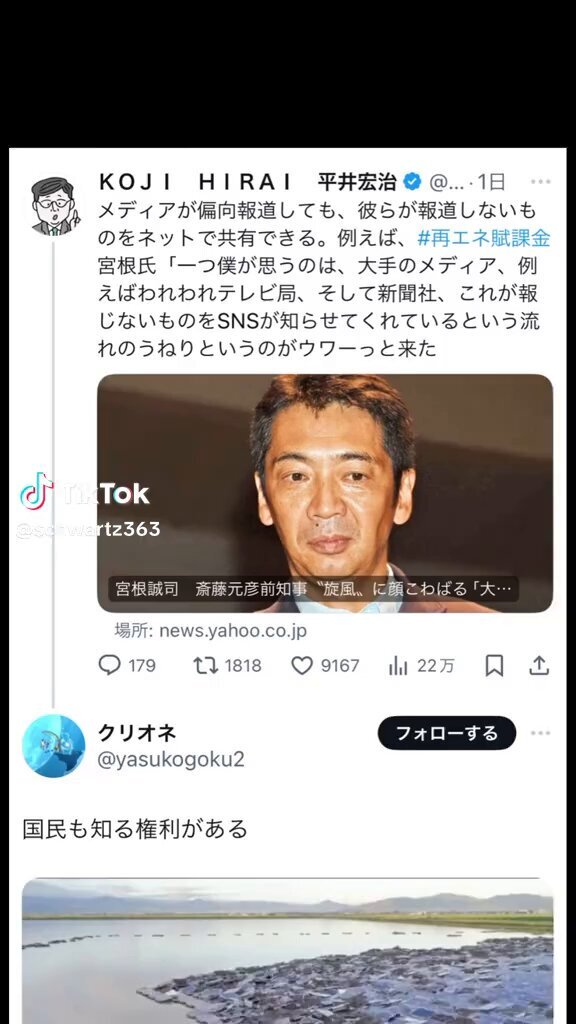Click the @yasukogoku2 handle

click(x=171, y=760)
